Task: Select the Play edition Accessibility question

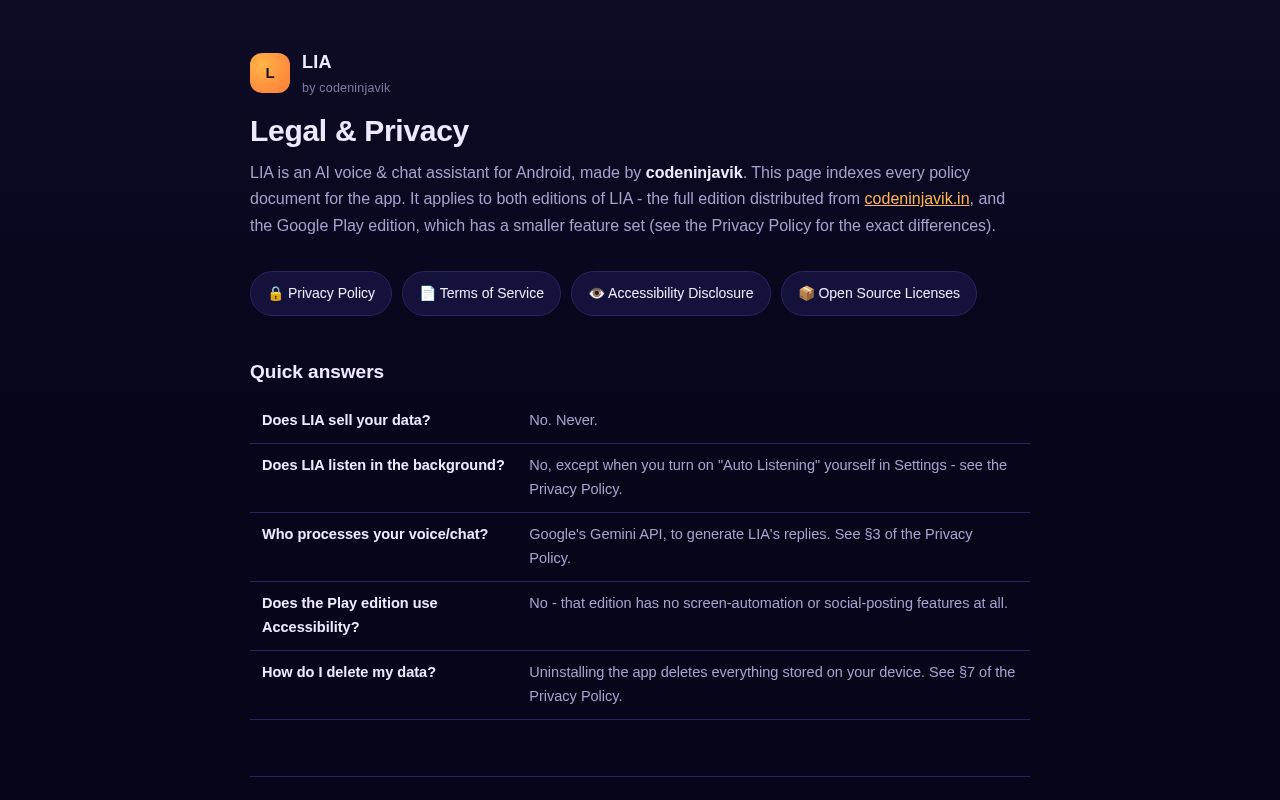Action: 350,615
